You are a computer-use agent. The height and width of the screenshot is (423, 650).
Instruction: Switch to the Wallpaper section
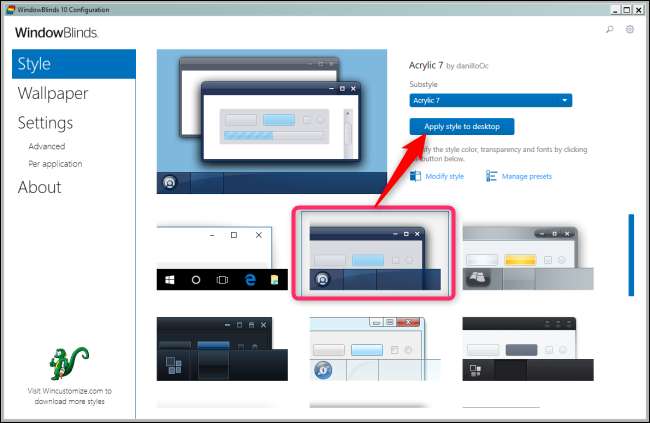click(x=53, y=93)
